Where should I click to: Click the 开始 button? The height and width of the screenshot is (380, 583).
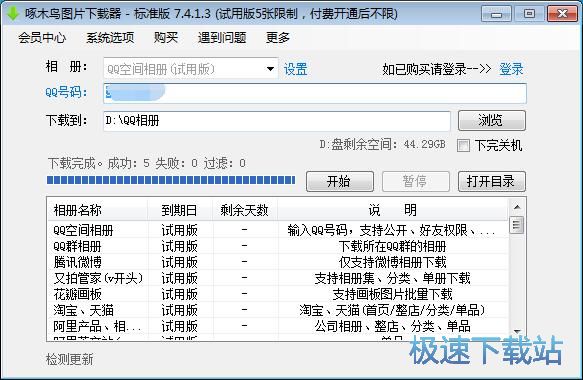(x=339, y=181)
